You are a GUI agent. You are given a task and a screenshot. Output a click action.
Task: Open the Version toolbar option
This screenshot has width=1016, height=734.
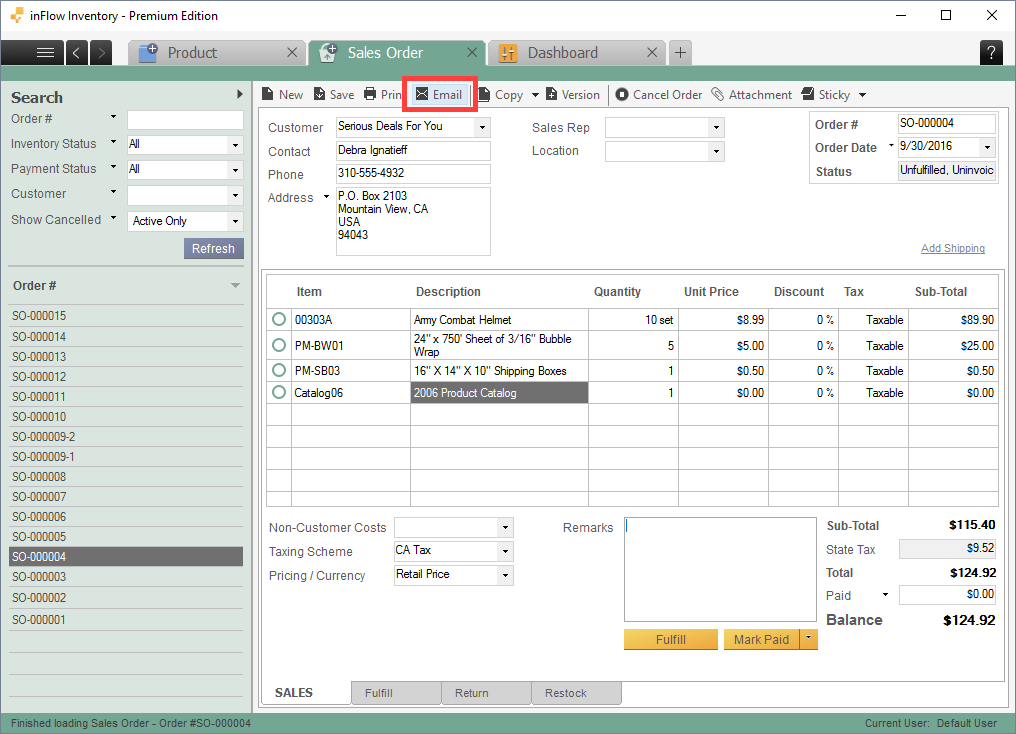point(573,95)
